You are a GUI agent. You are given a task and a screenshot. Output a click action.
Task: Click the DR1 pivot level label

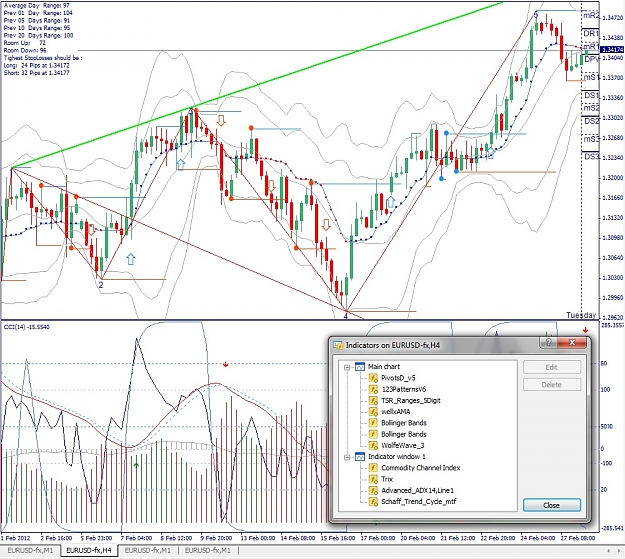click(591, 33)
